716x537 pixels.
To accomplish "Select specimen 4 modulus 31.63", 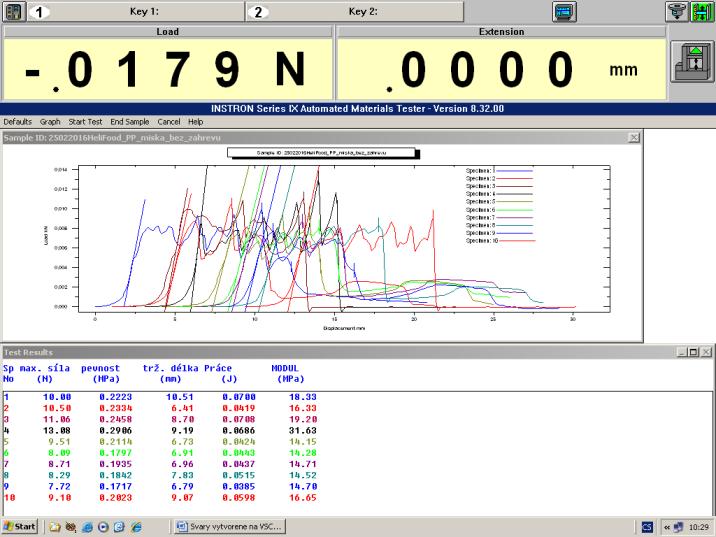I will tap(303, 431).
